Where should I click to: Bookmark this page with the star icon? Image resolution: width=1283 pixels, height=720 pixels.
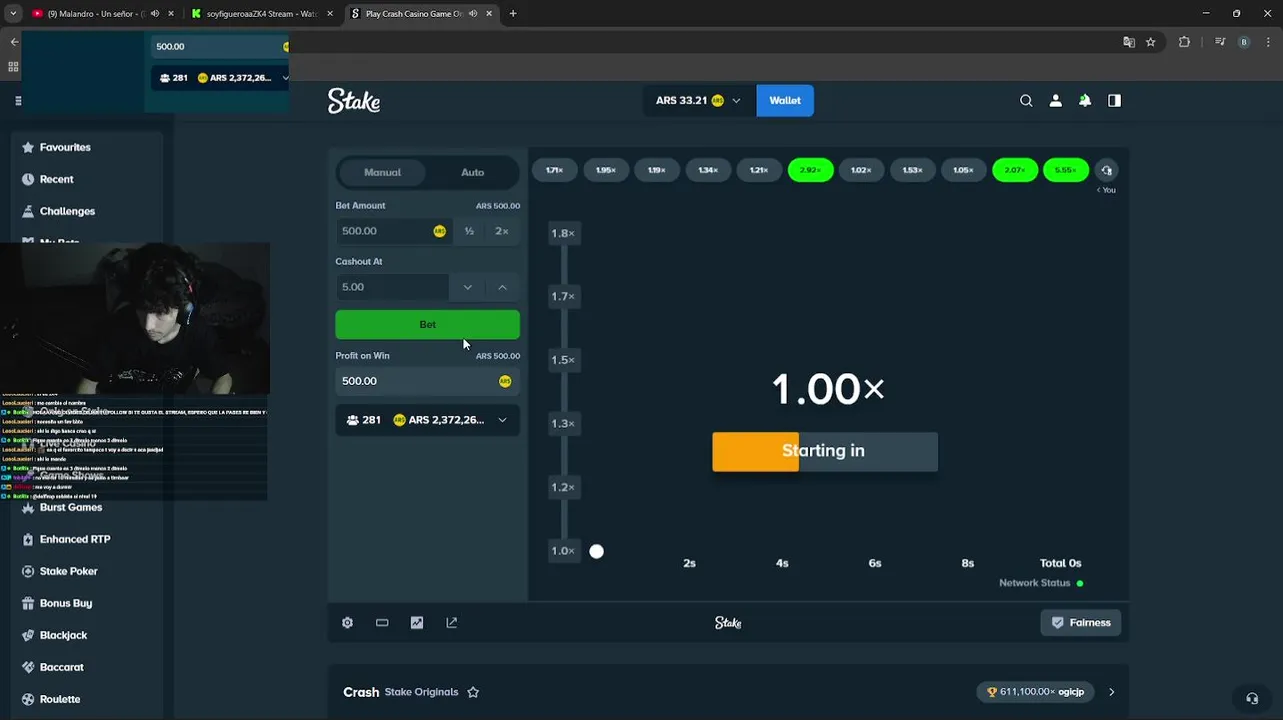pyautogui.click(x=1151, y=42)
